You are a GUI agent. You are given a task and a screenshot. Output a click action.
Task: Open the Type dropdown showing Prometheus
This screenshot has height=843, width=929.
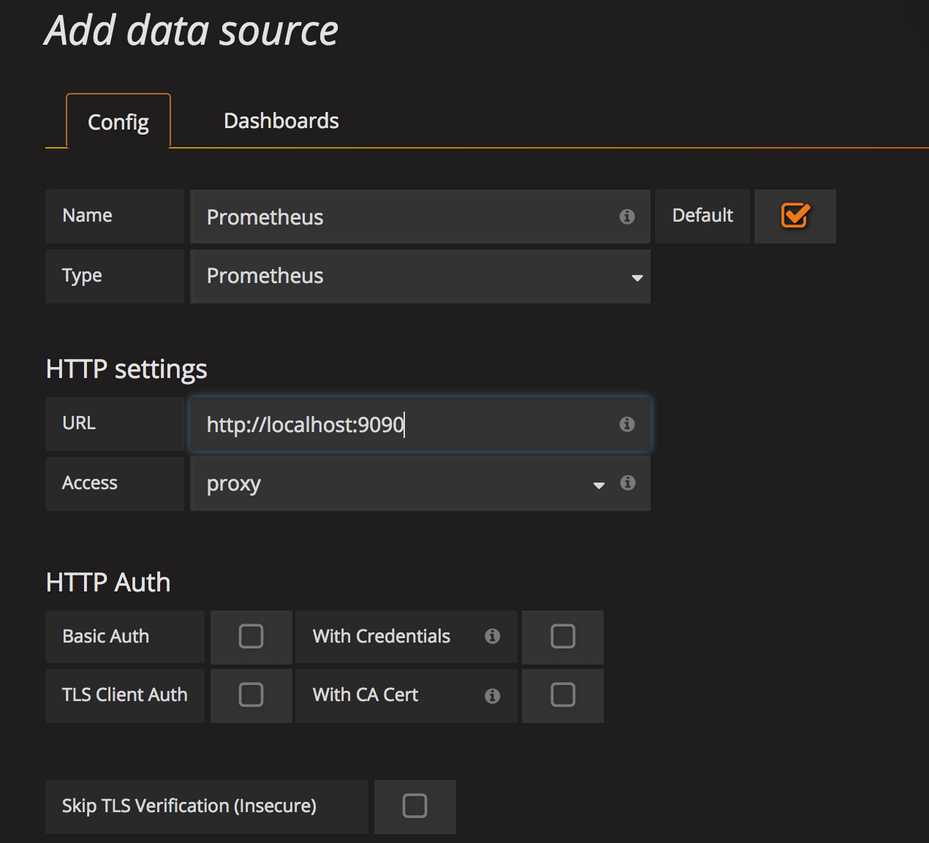420,276
